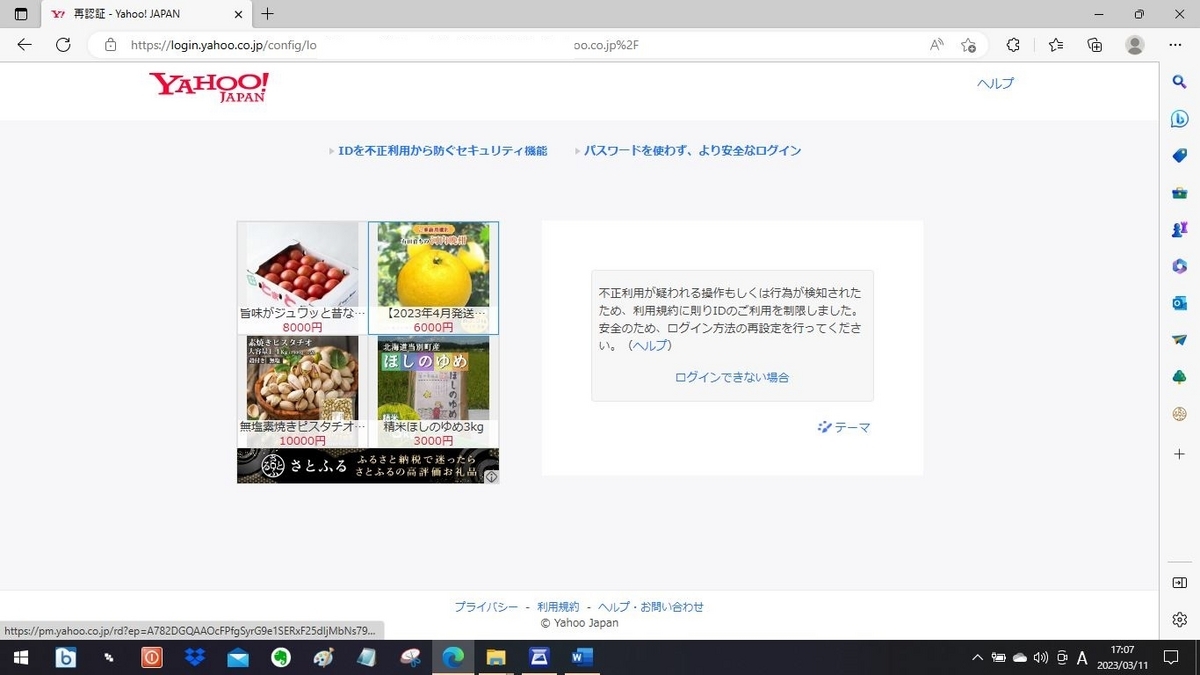This screenshot has width=1200, height=675.
Task: Open Edge Settings and more menu
Action: tap(1175, 45)
